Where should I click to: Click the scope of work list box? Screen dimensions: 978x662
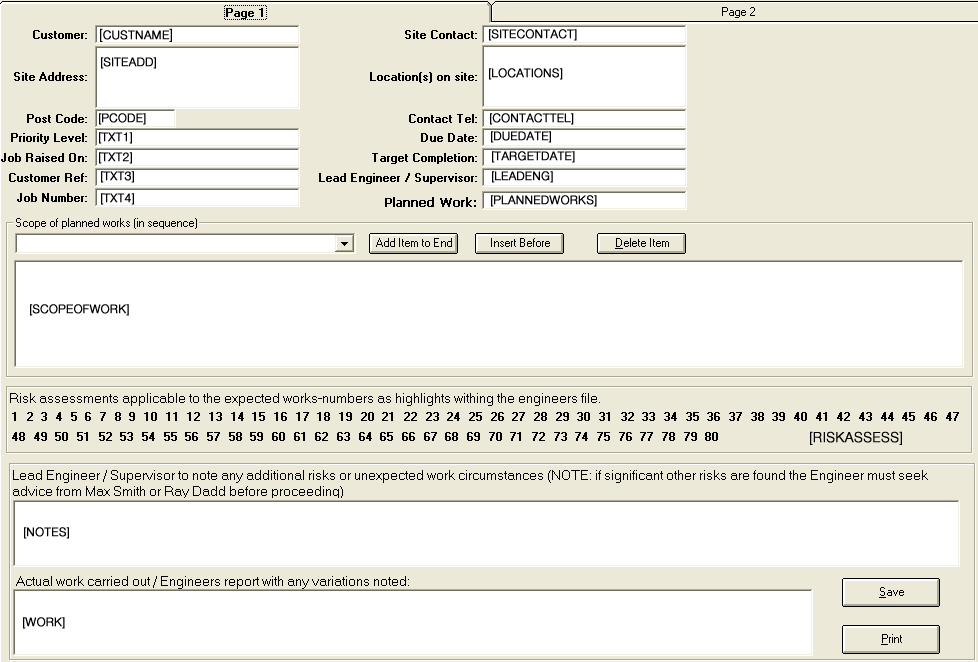point(489,314)
